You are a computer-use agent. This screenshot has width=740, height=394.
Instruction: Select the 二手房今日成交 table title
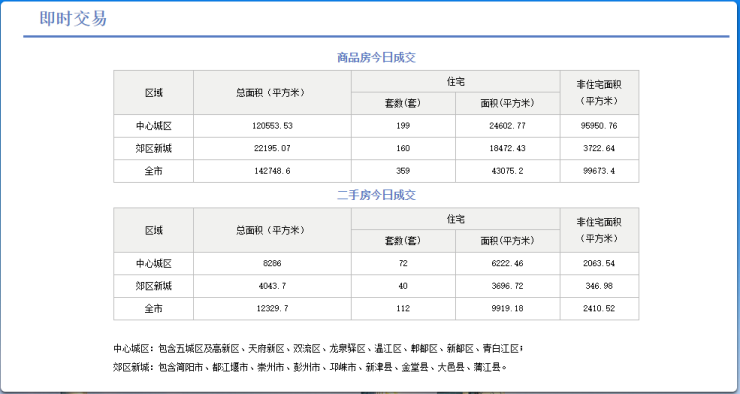pos(376,195)
